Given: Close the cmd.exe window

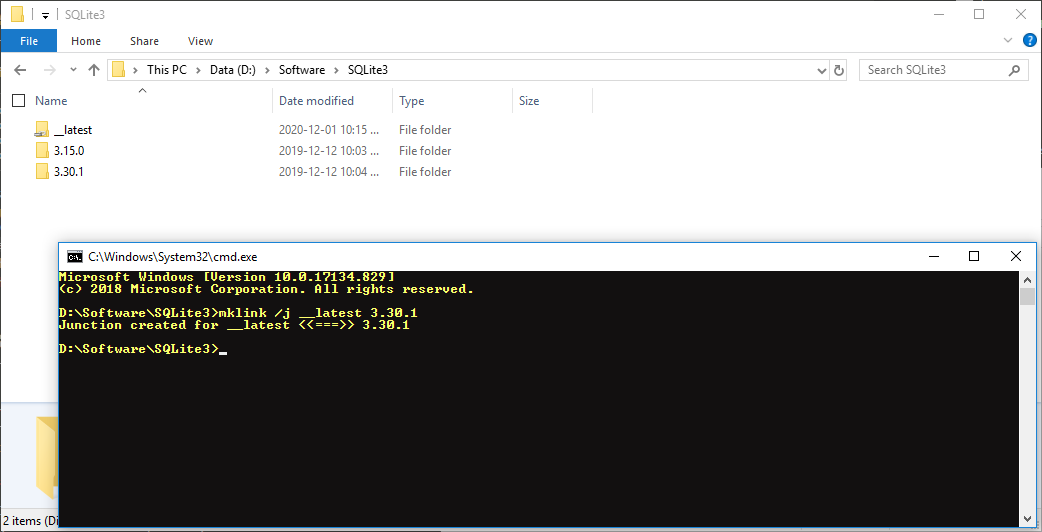Looking at the screenshot, I should coord(1015,256).
